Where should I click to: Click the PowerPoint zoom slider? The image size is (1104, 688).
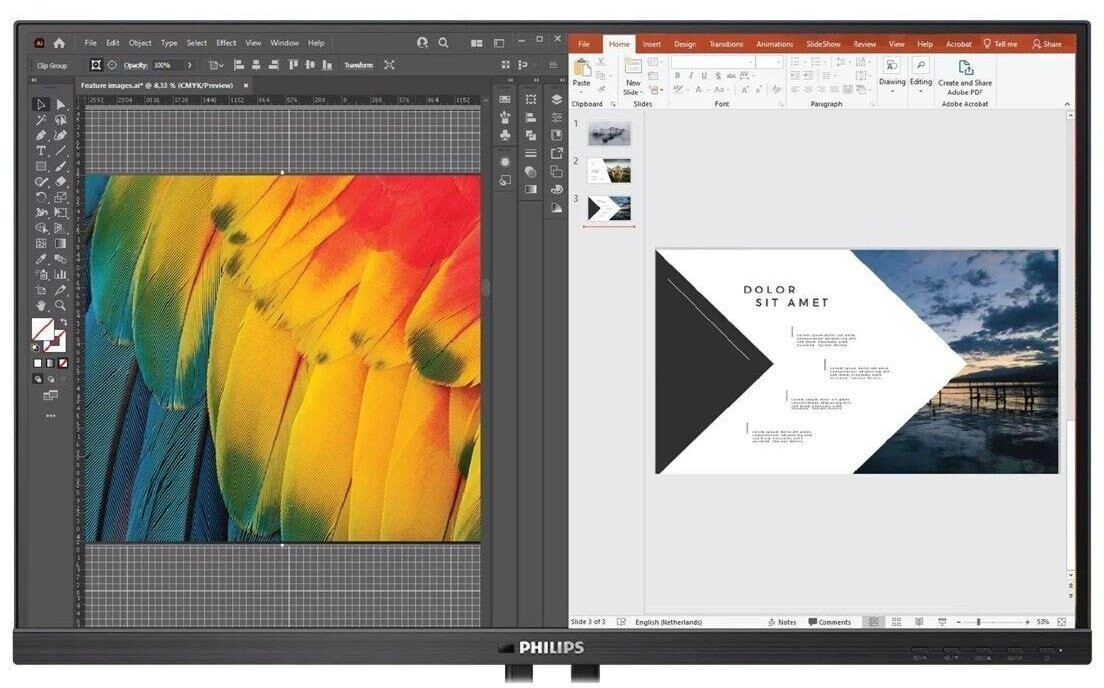tap(978, 622)
